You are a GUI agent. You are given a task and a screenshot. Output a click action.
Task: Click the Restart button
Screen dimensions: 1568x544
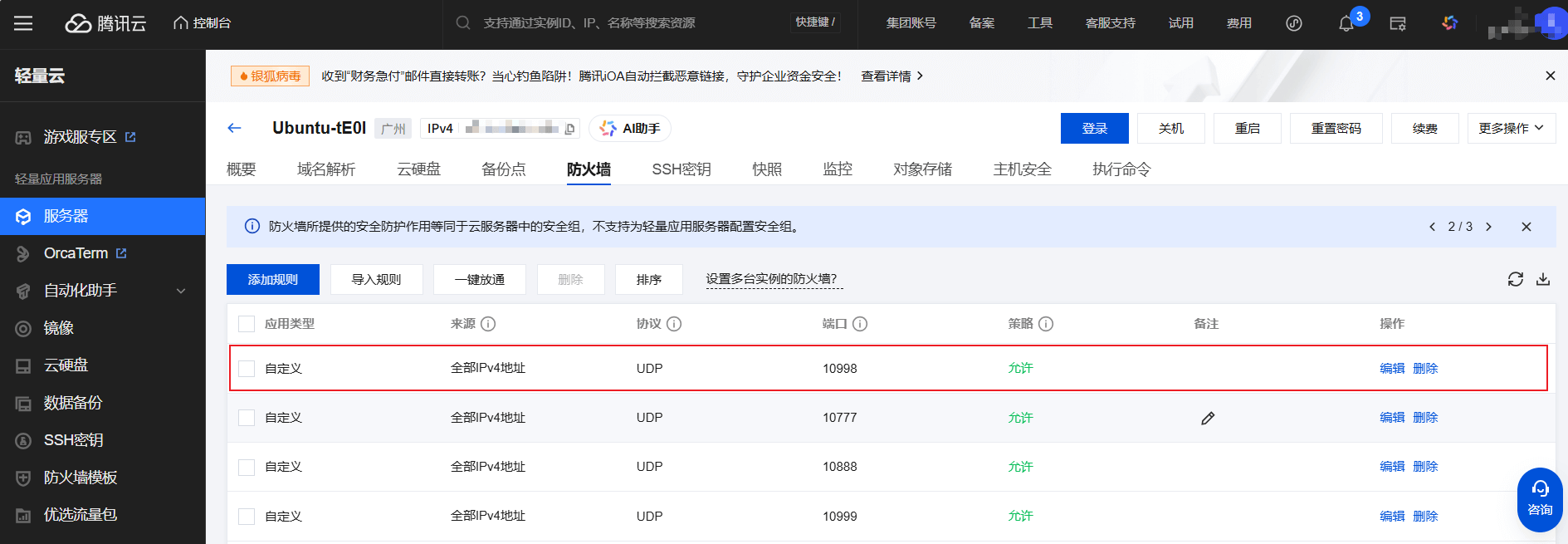point(1248,128)
